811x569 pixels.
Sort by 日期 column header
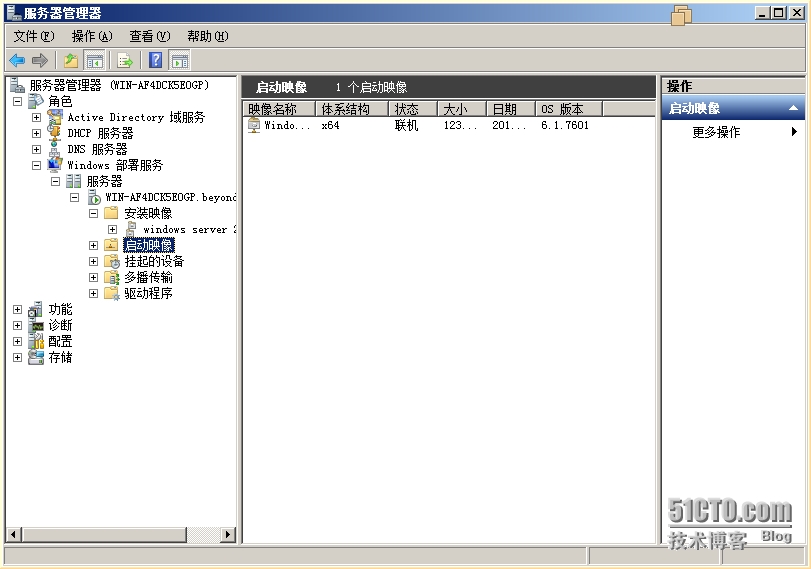point(510,109)
